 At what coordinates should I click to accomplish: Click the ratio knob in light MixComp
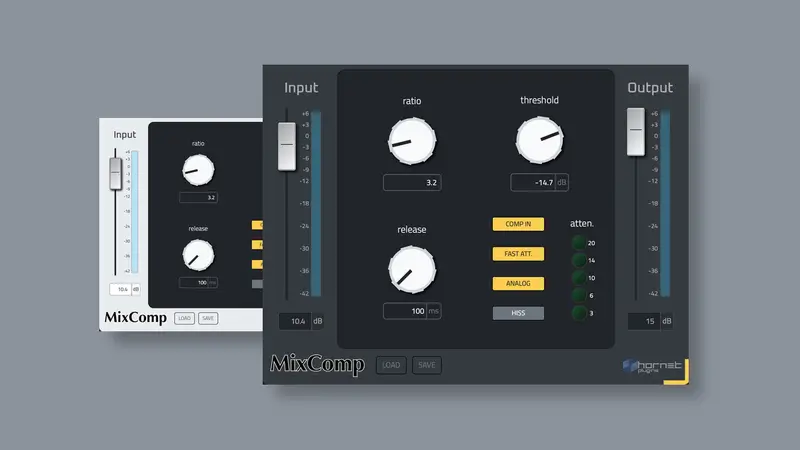pos(198,170)
